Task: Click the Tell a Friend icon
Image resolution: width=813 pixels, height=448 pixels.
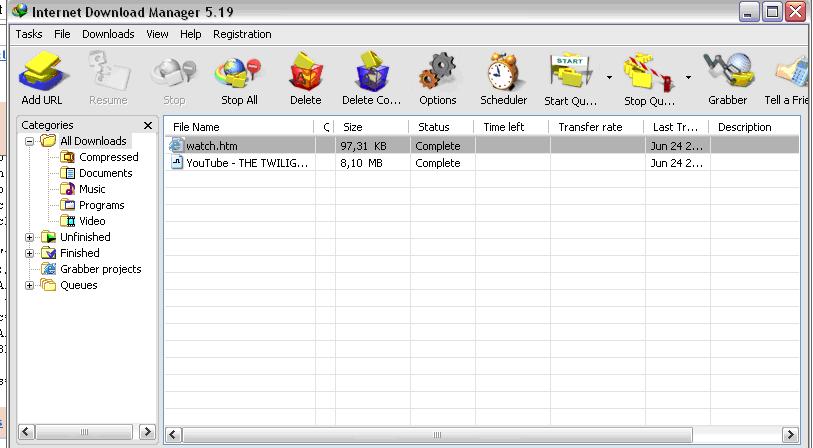Action: (x=792, y=73)
